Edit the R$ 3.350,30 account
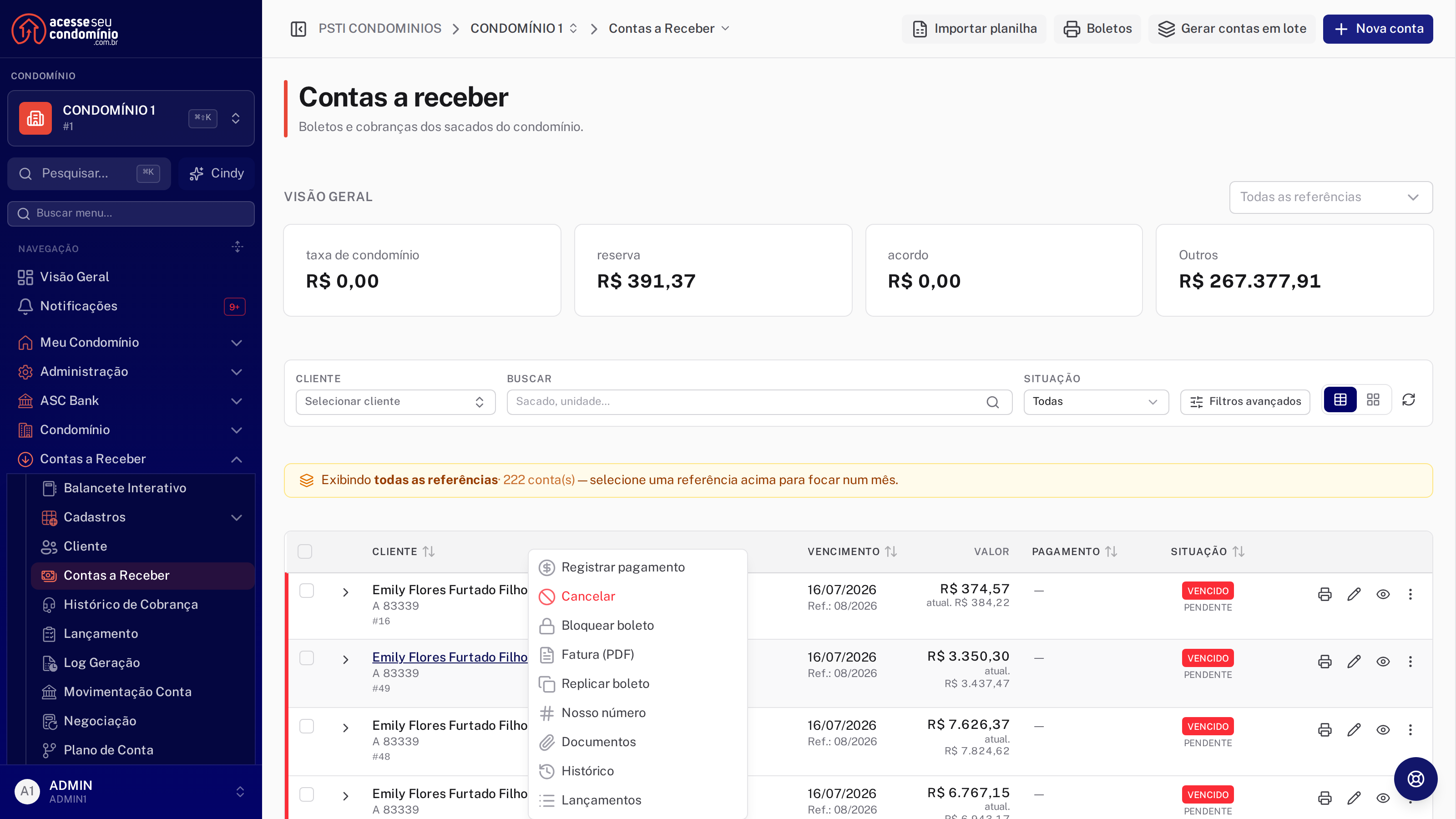 pyautogui.click(x=1354, y=661)
